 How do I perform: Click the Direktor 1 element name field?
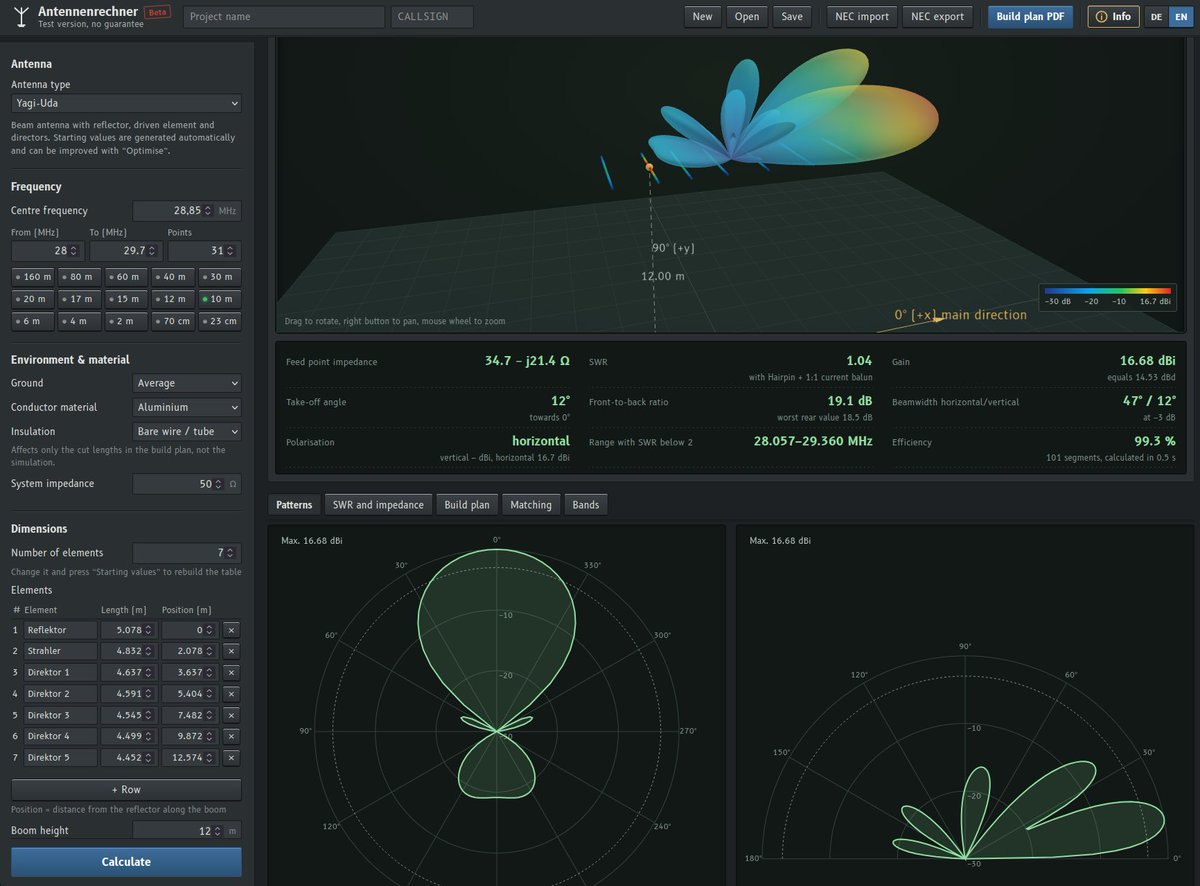click(61, 673)
